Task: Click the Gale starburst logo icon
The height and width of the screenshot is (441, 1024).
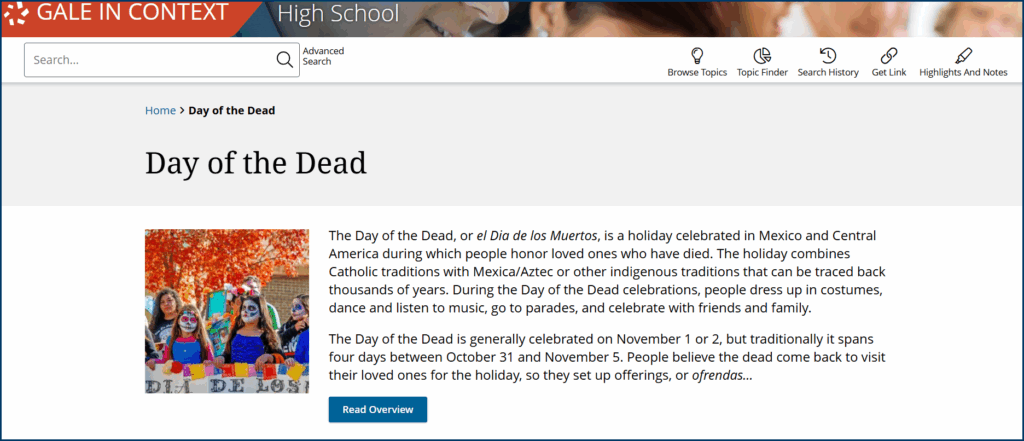Action: [x=16, y=14]
